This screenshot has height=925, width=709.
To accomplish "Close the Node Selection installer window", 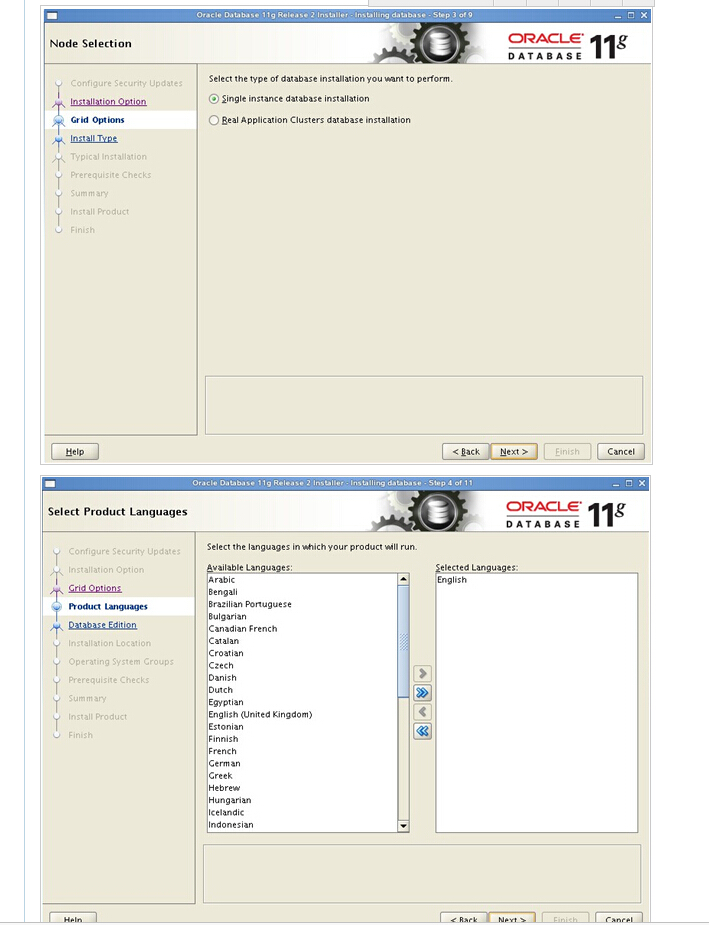I will coord(644,15).
